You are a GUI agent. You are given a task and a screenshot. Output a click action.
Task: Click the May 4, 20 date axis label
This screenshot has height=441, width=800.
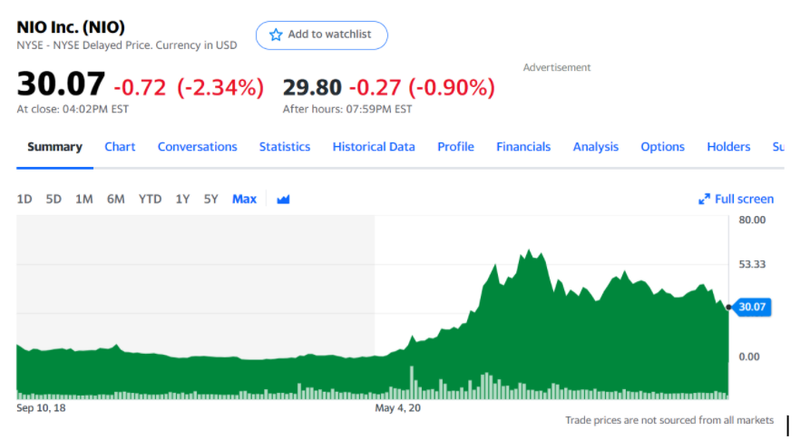(x=397, y=408)
